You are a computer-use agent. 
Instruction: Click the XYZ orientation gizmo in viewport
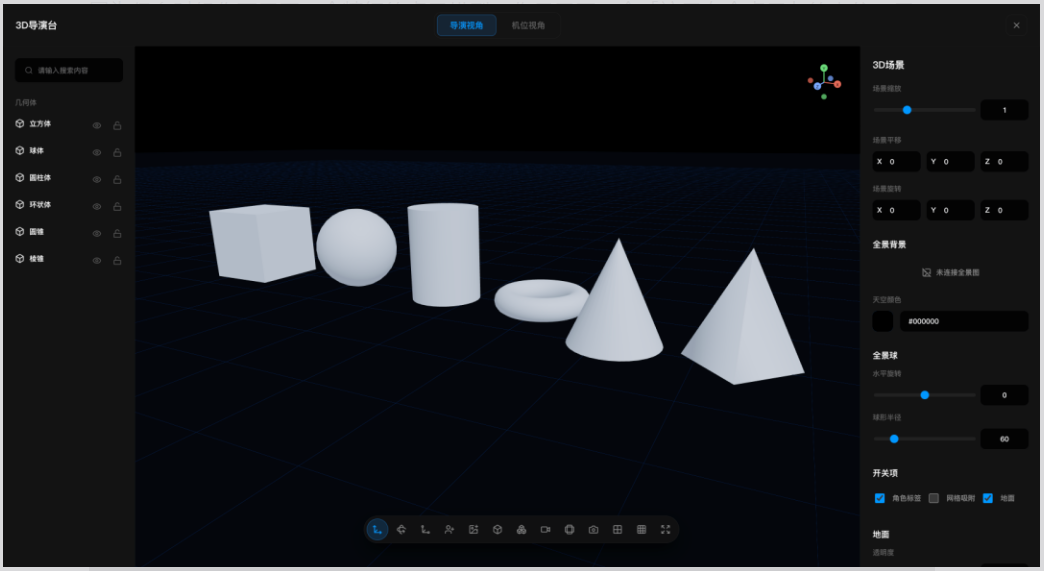(824, 82)
